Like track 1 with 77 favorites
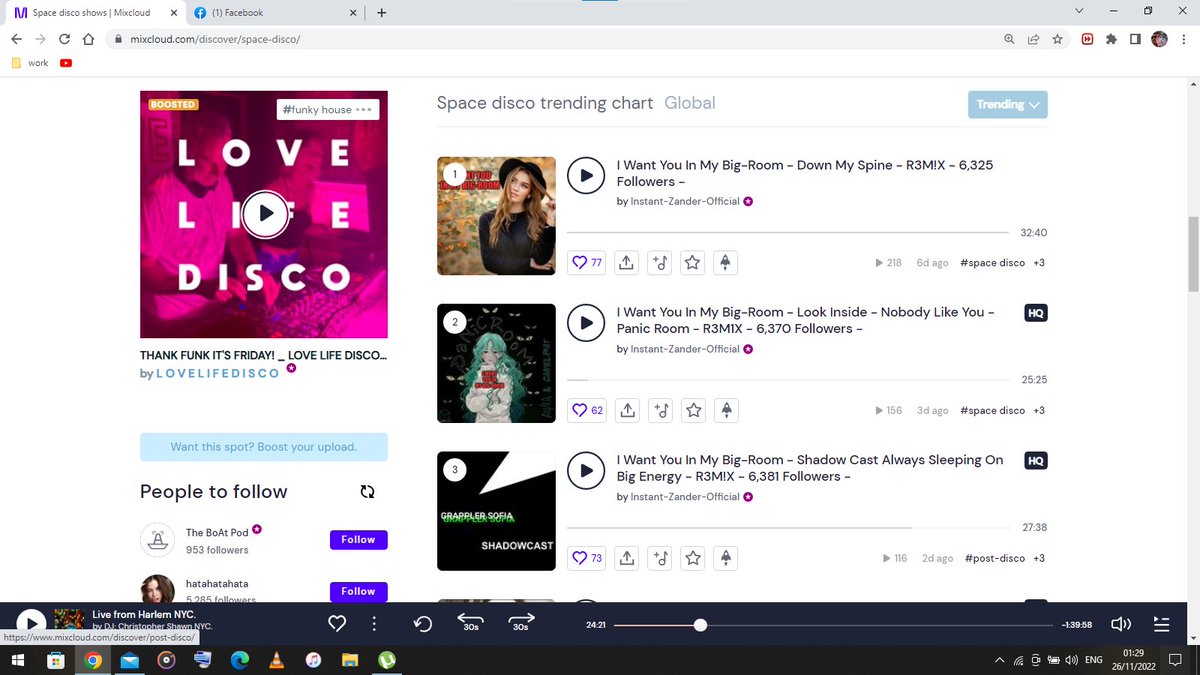The image size is (1200, 675). (x=586, y=263)
